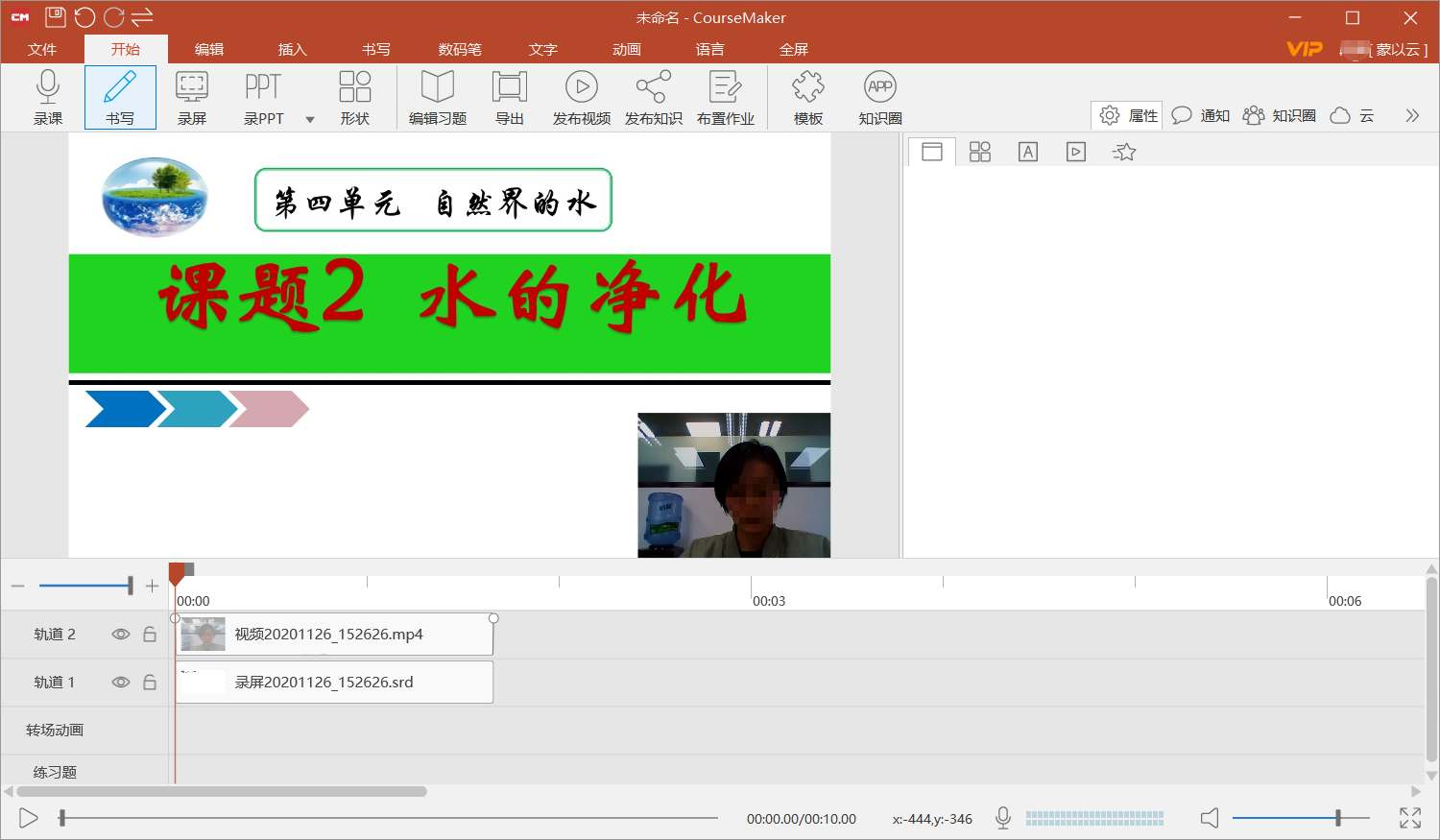Screen dimensions: 1440x840
Task: Click 发布知识 share knowledge icon
Action: tap(653, 97)
